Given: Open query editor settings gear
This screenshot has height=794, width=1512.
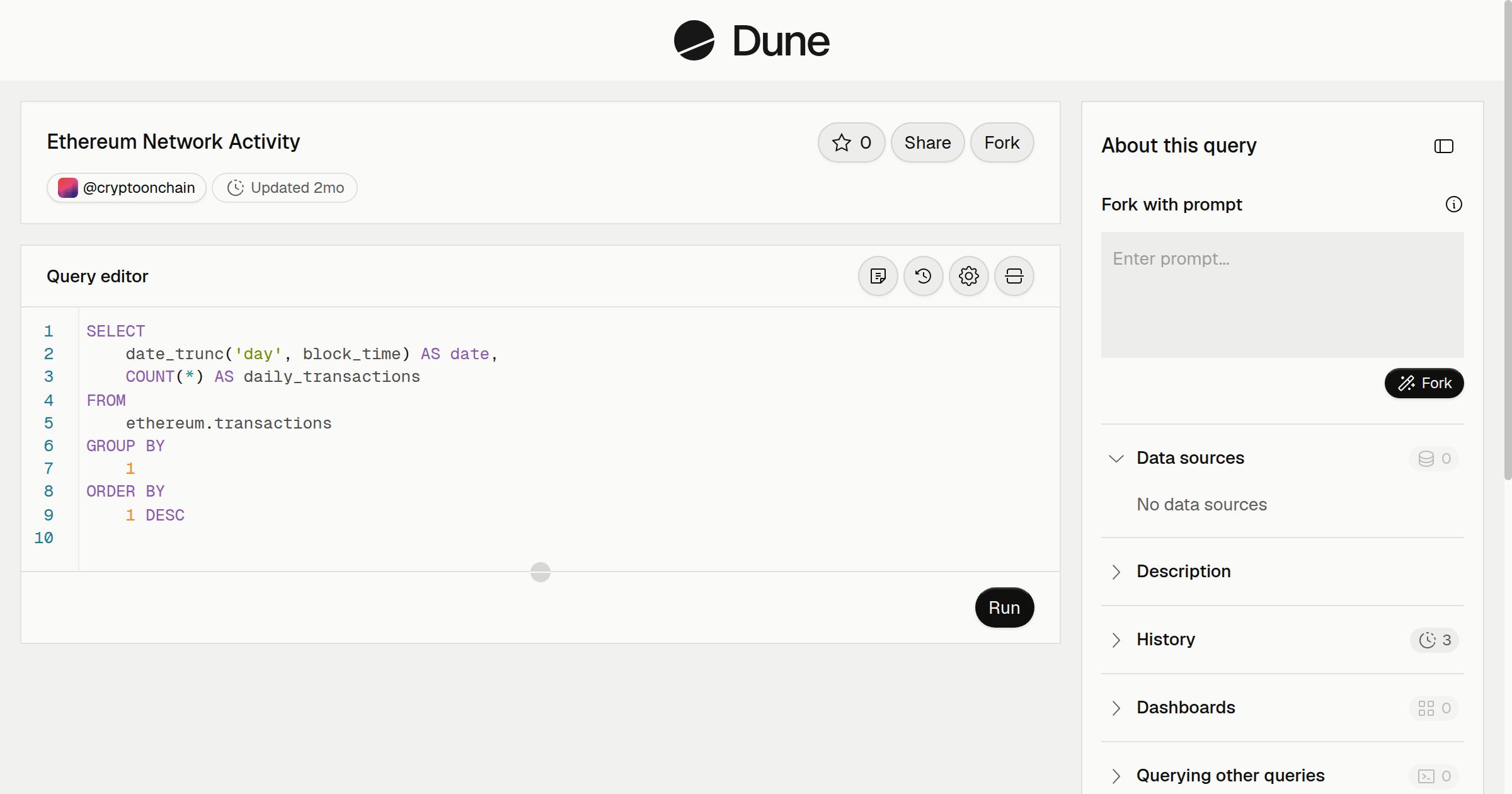Looking at the screenshot, I should 968,276.
